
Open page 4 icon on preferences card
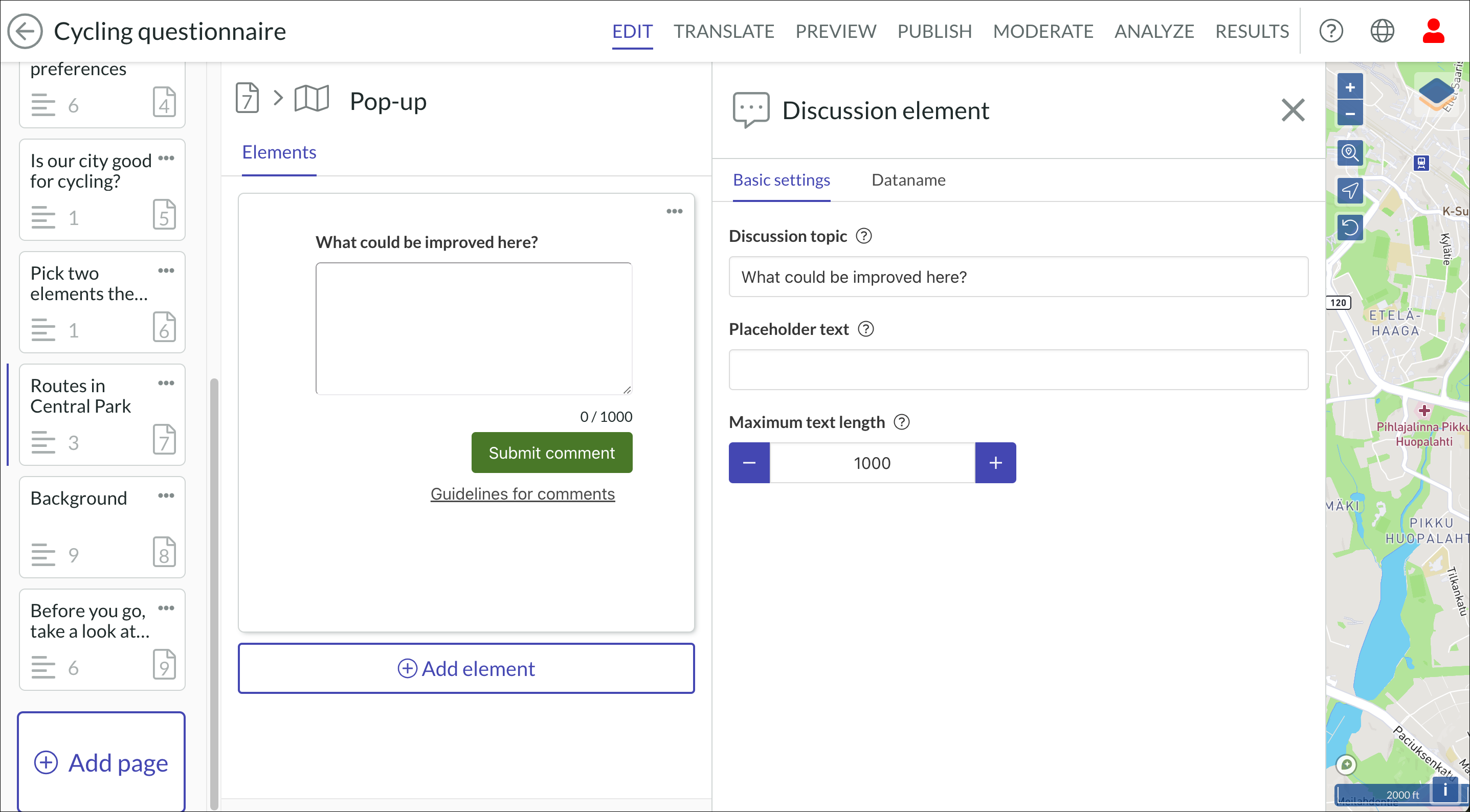pyautogui.click(x=164, y=102)
